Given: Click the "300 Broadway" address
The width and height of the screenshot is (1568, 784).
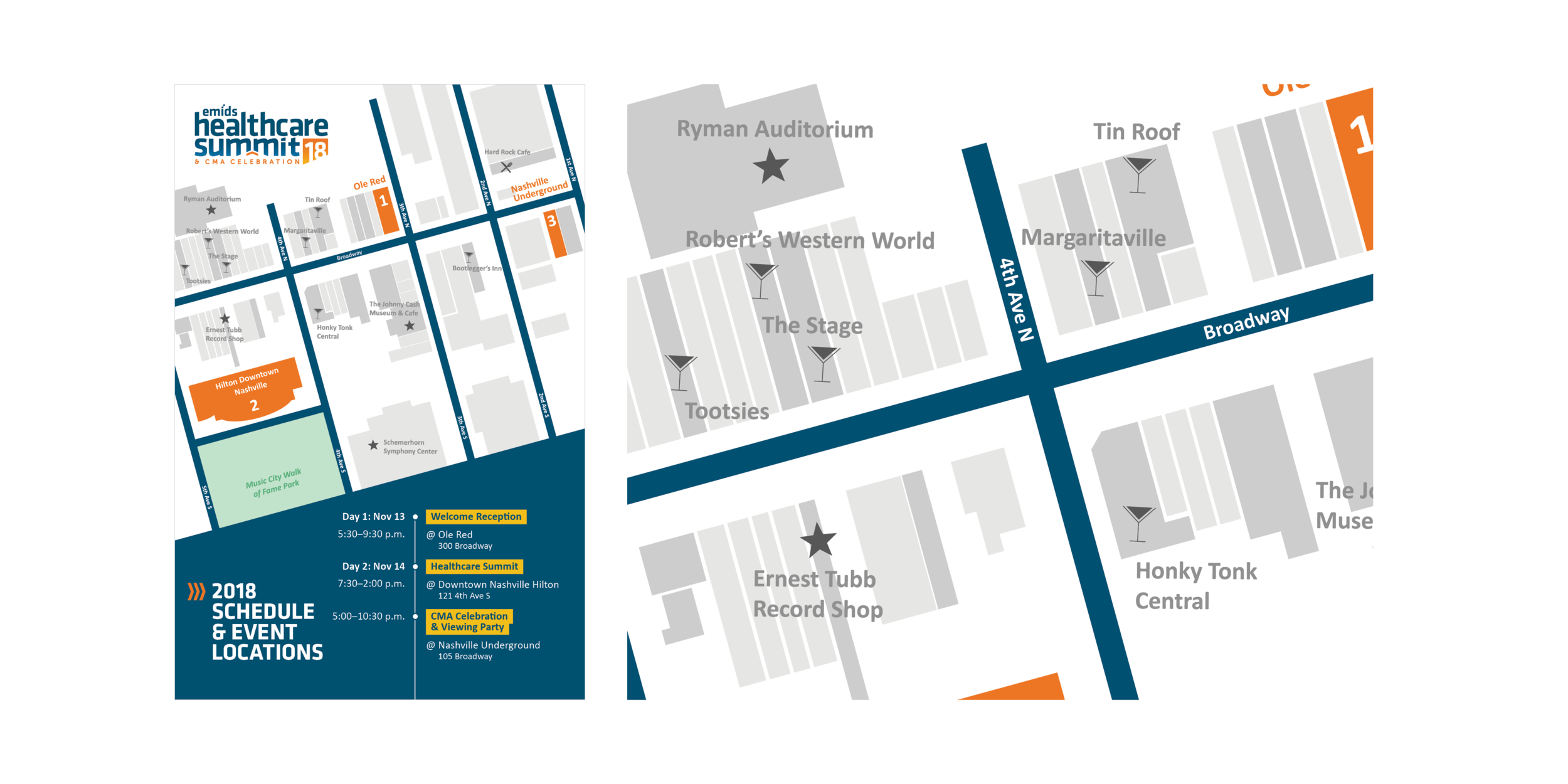Looking at the screenshot, I should point(465,546).
